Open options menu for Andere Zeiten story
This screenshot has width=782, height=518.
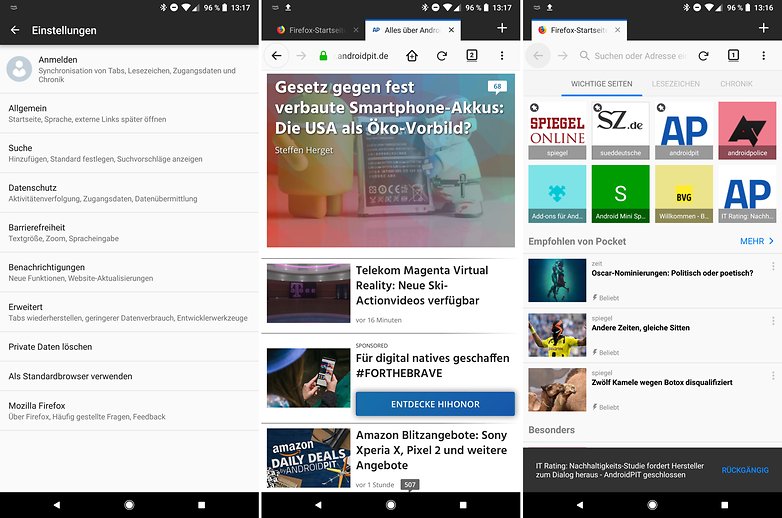(x=773, y=321)
